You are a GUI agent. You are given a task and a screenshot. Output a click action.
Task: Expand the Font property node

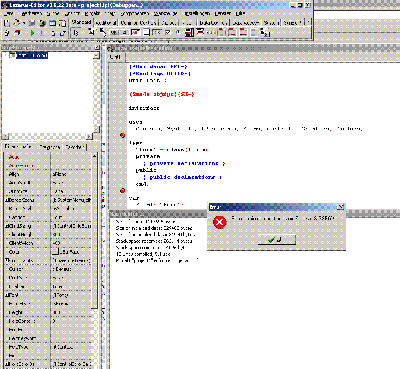coord(6,295)
